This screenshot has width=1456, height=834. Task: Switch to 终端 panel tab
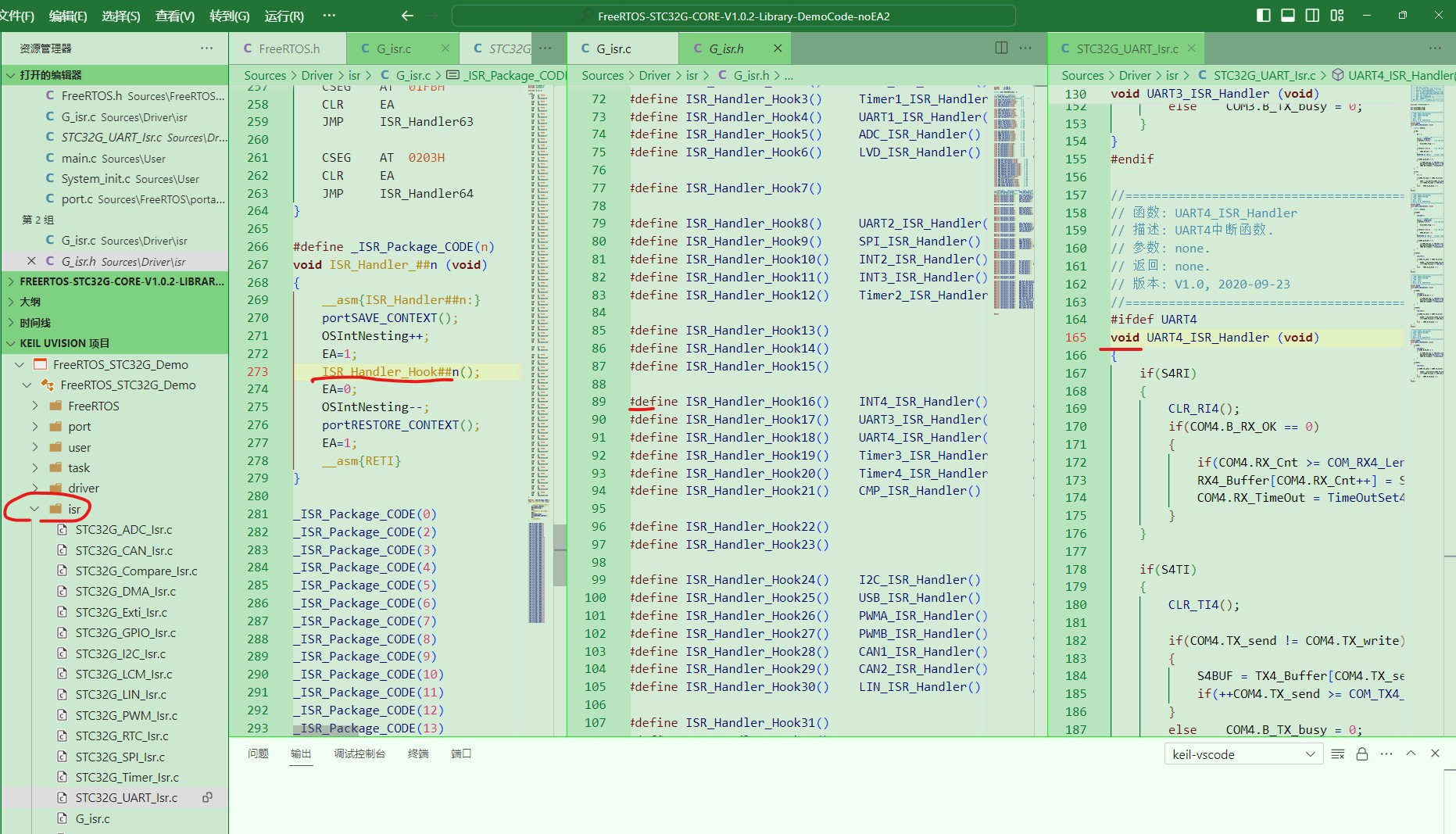(418, 753)
